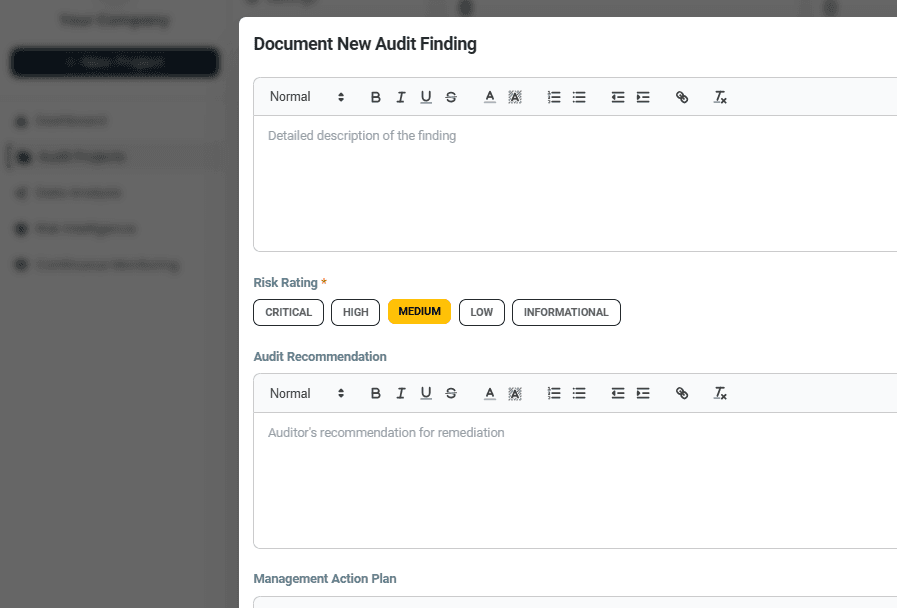Select the MEDIUM risk rating

click(418, 311)
